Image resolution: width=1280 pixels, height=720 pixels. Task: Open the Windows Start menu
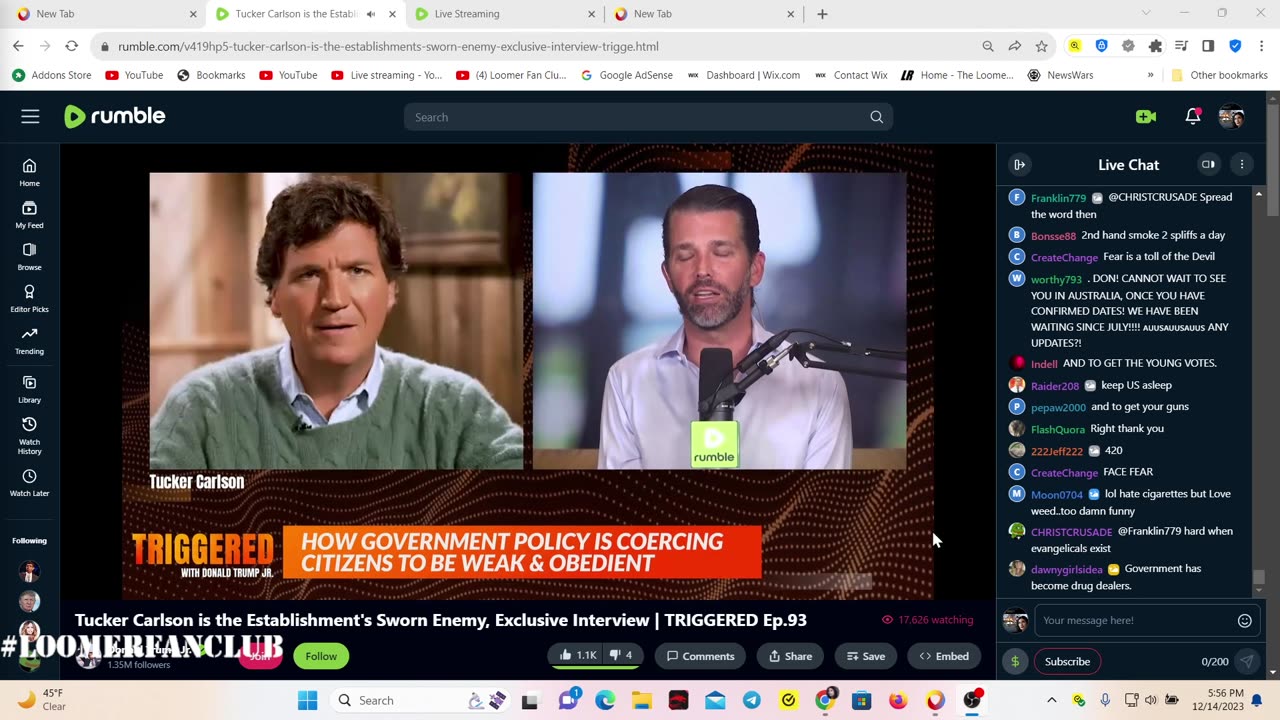point(307,700)
